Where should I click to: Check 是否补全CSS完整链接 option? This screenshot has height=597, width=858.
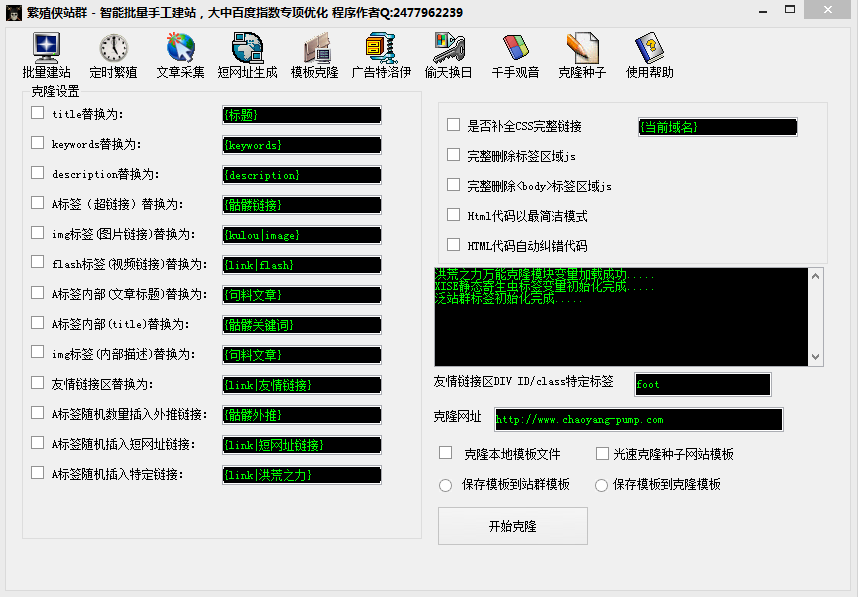pos(454,125)
